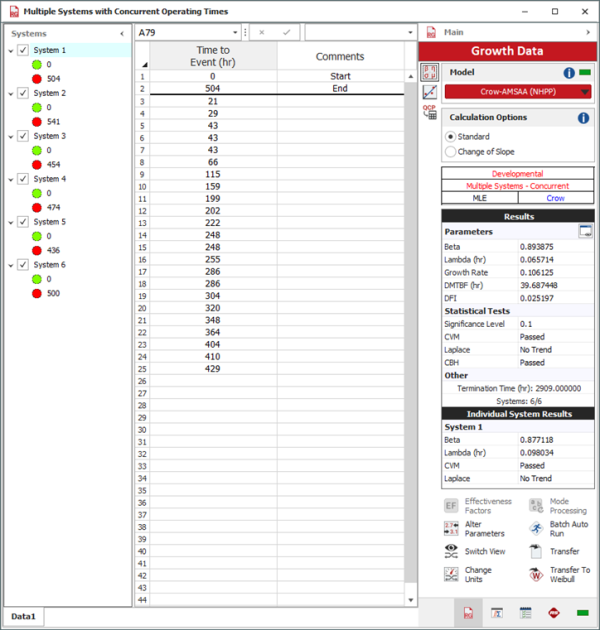
Task: Open the Crow-AMSAA (NHPP) model dropdown
Action: (517, 92)
